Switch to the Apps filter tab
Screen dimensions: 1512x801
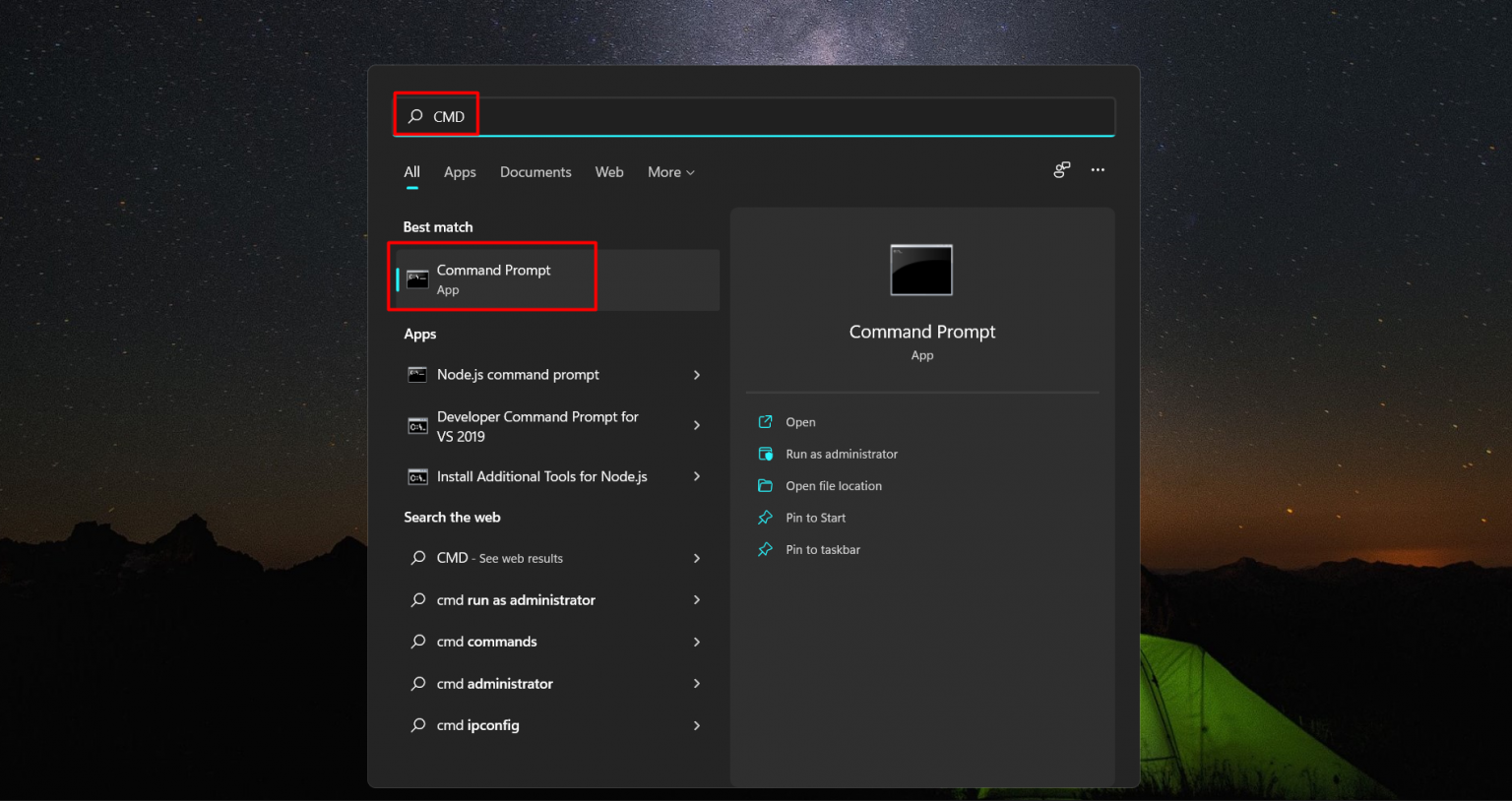point(460,172)
